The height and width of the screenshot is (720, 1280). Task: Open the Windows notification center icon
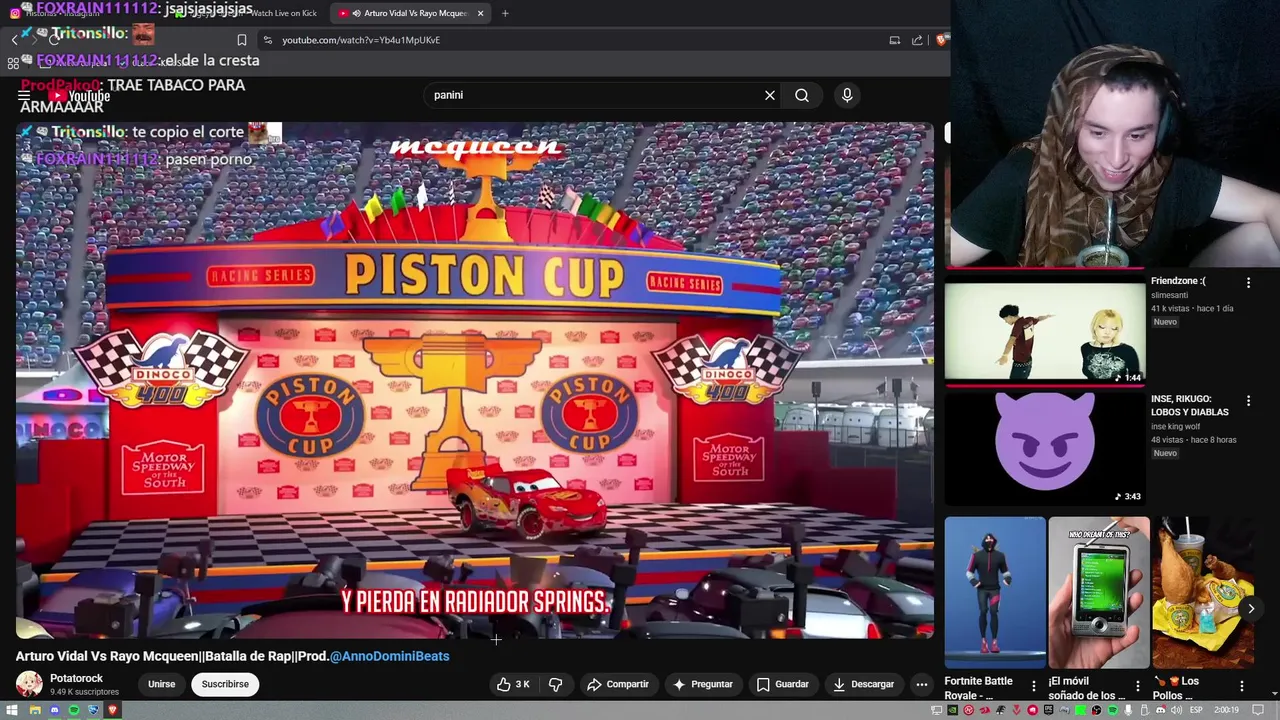click(1258, 710)
